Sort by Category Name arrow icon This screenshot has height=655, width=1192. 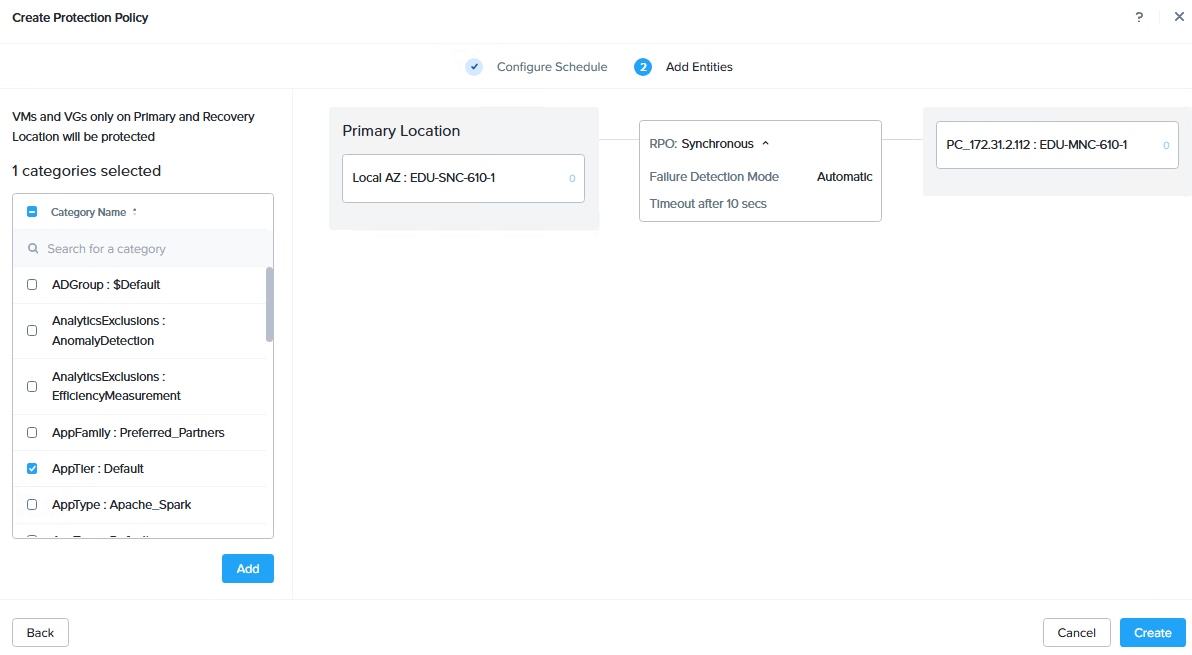(135, 212)
